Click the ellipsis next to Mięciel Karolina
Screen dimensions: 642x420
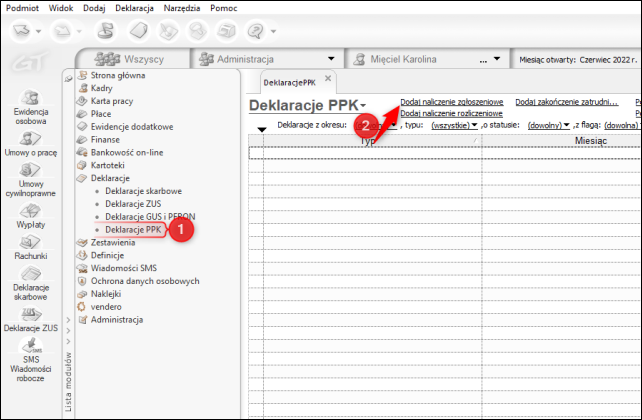[483, 60]
